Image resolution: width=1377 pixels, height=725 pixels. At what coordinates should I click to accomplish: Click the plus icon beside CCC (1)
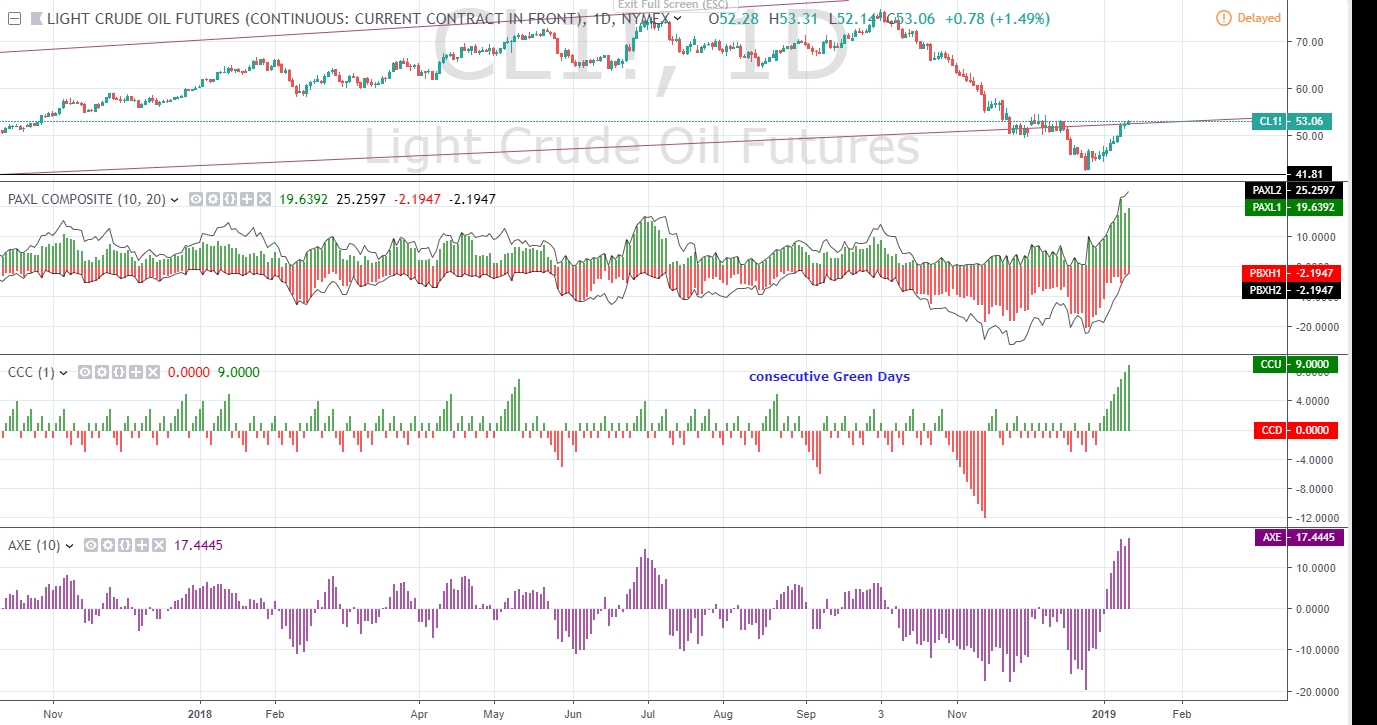(x=136, y=373)
